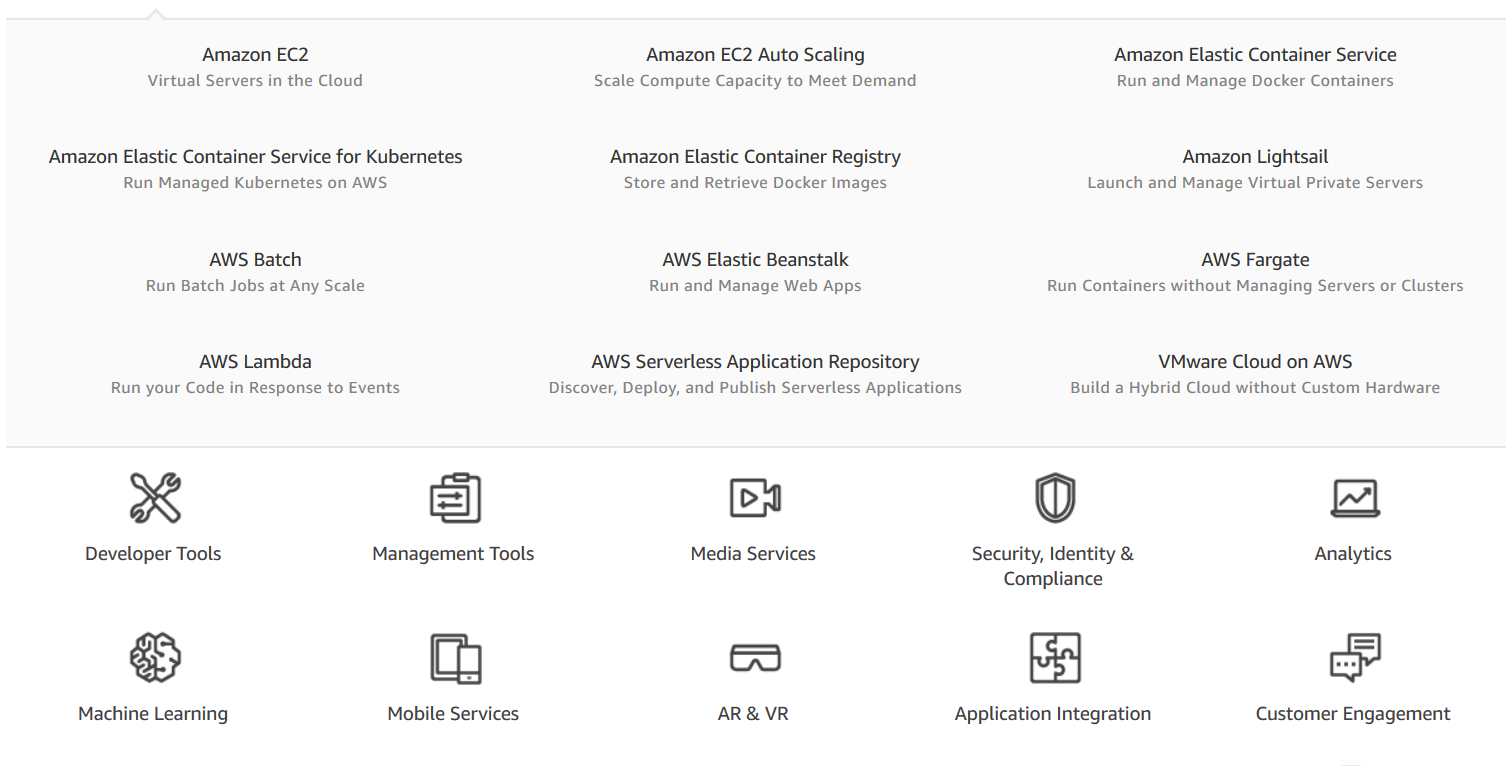Open Amazon EC2
The height and width of the screenshot is (766, 1508).
point(255,54)
